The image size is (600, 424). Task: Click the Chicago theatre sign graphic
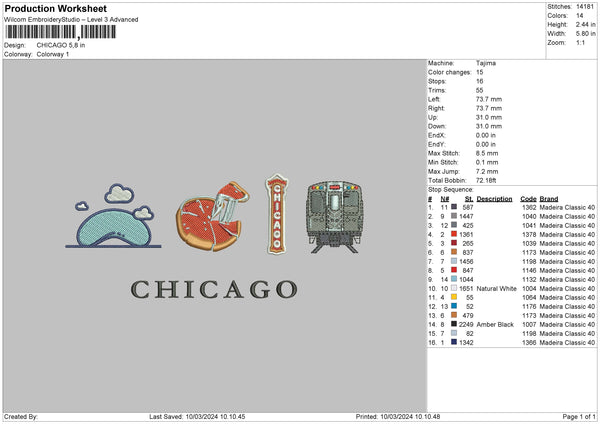pos(277,214)
